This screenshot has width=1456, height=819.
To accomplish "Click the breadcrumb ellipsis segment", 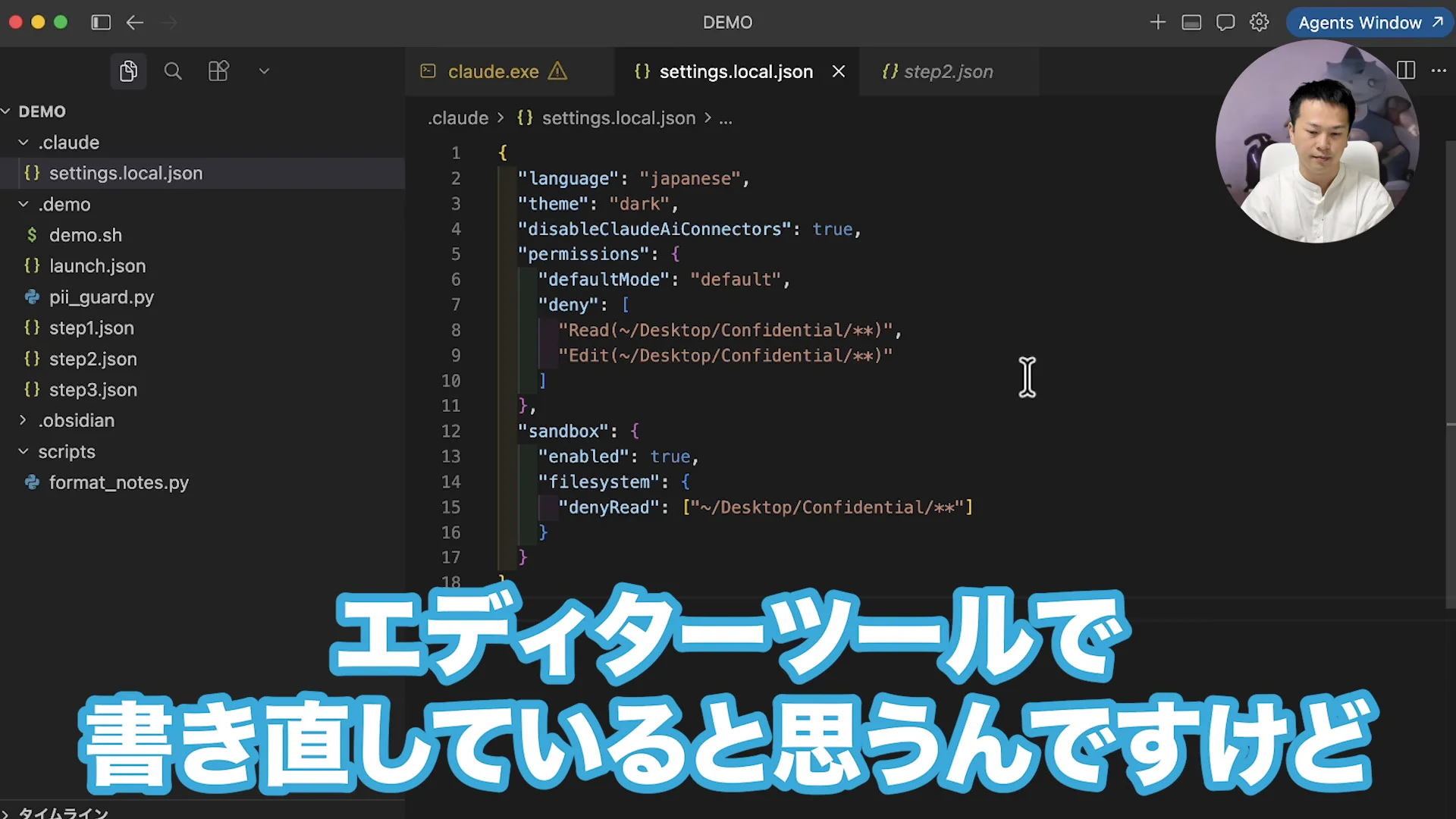I will [726, 118].
